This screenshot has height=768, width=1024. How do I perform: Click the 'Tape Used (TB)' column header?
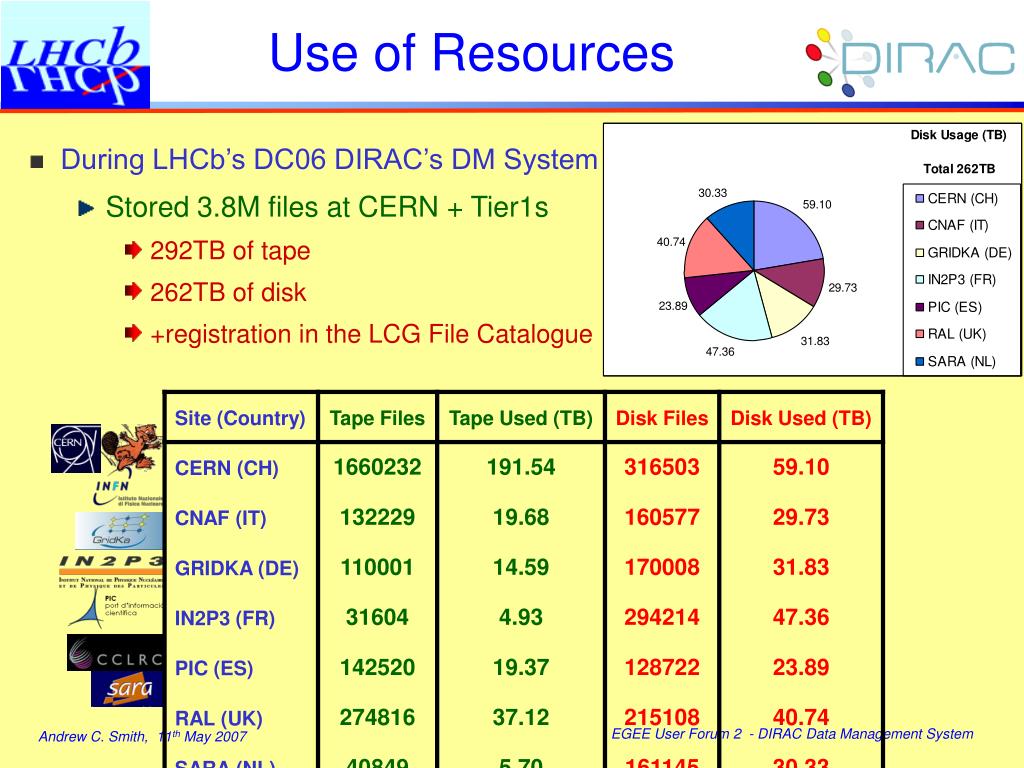coord(520,418)
